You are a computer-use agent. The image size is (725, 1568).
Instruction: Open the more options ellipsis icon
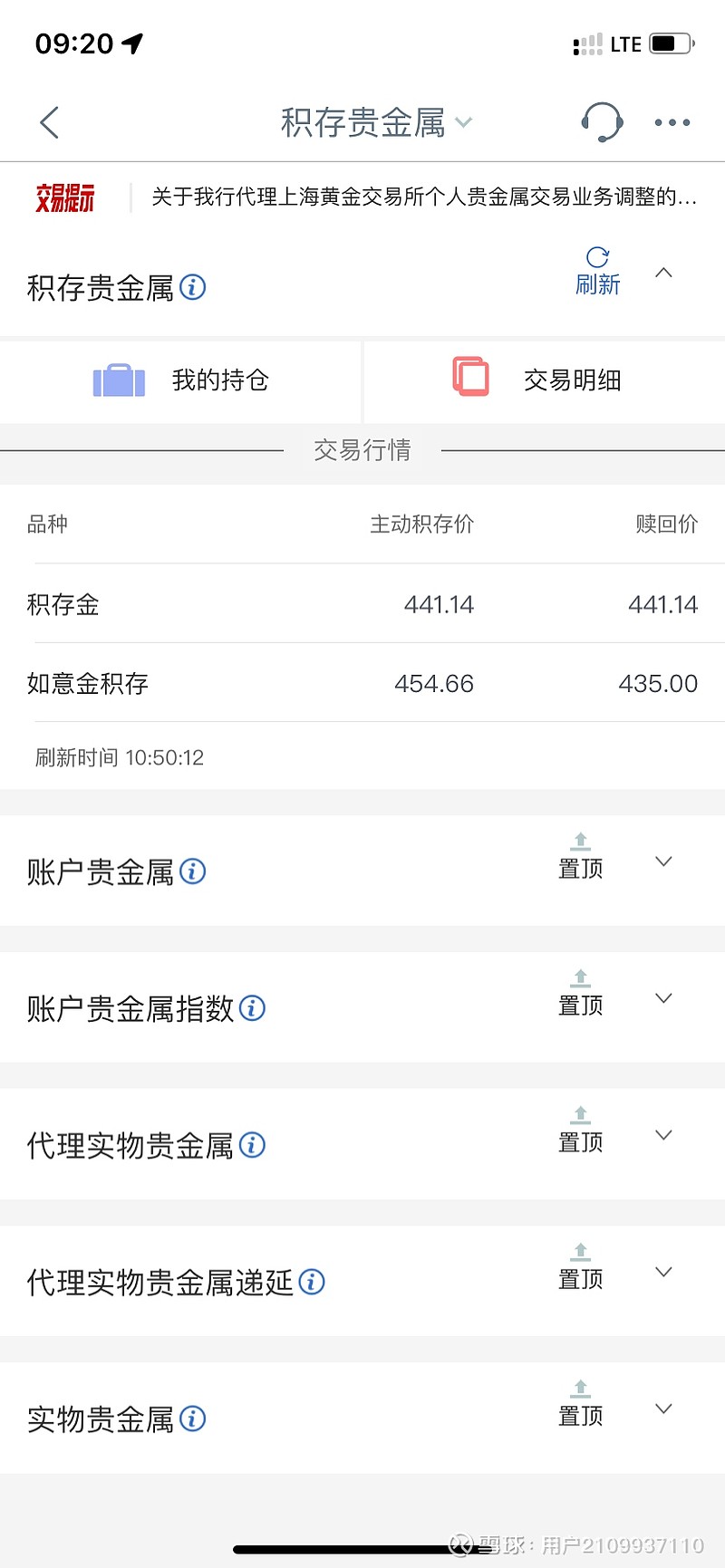[672, 122]
